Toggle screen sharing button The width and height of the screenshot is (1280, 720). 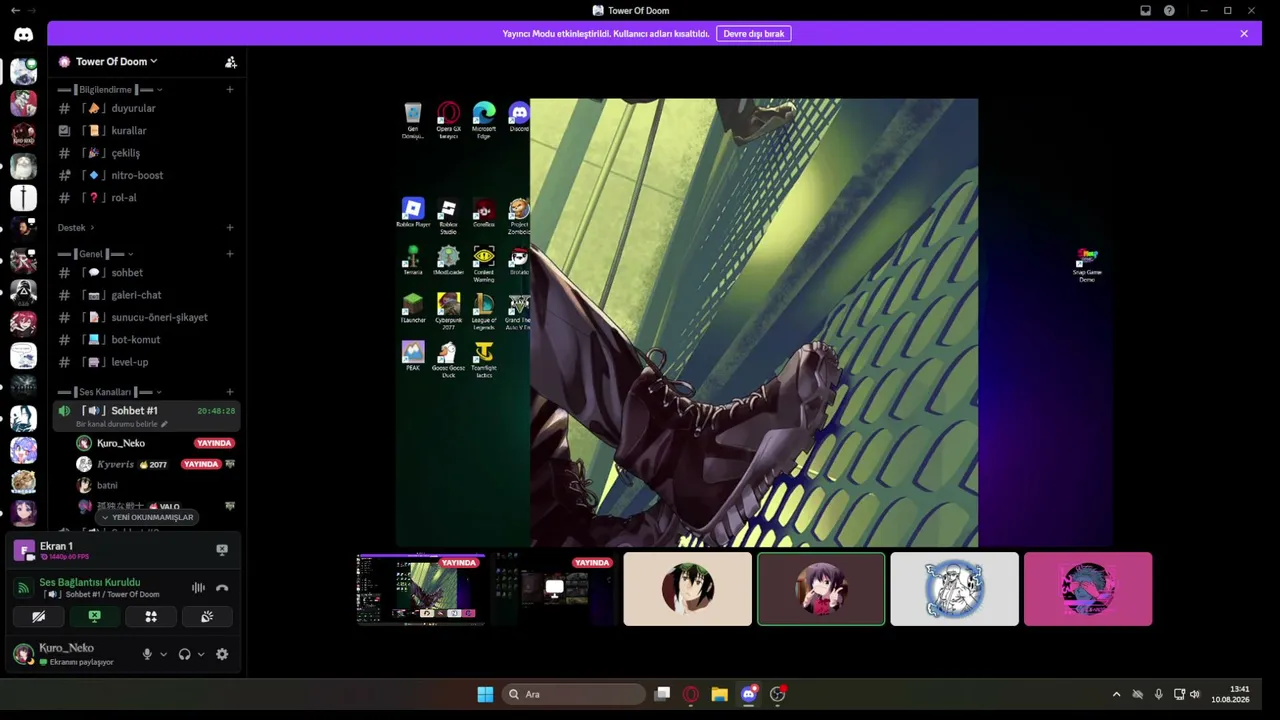pos(95,617)
